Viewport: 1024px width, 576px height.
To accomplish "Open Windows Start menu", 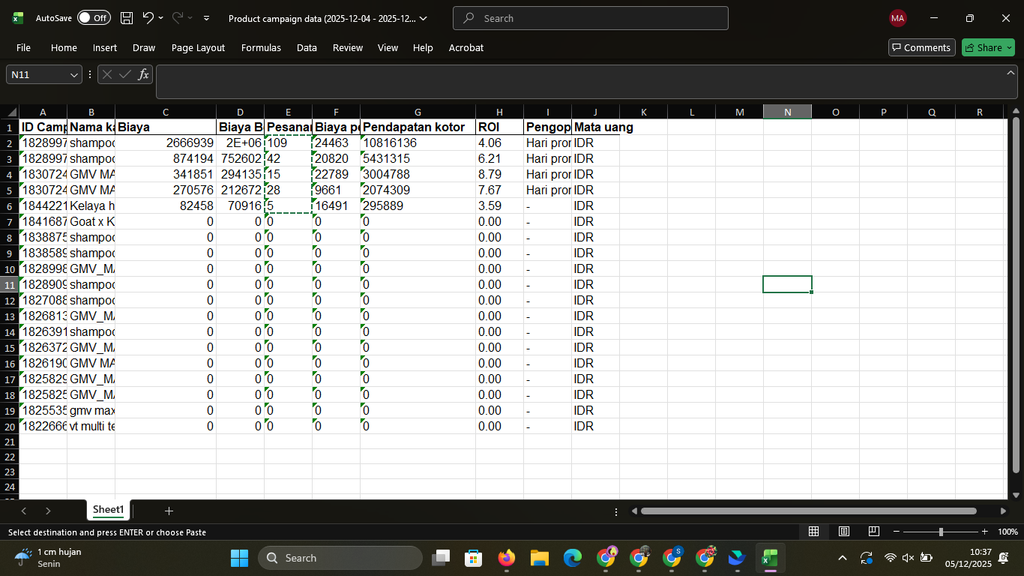I will coord(239,558).
